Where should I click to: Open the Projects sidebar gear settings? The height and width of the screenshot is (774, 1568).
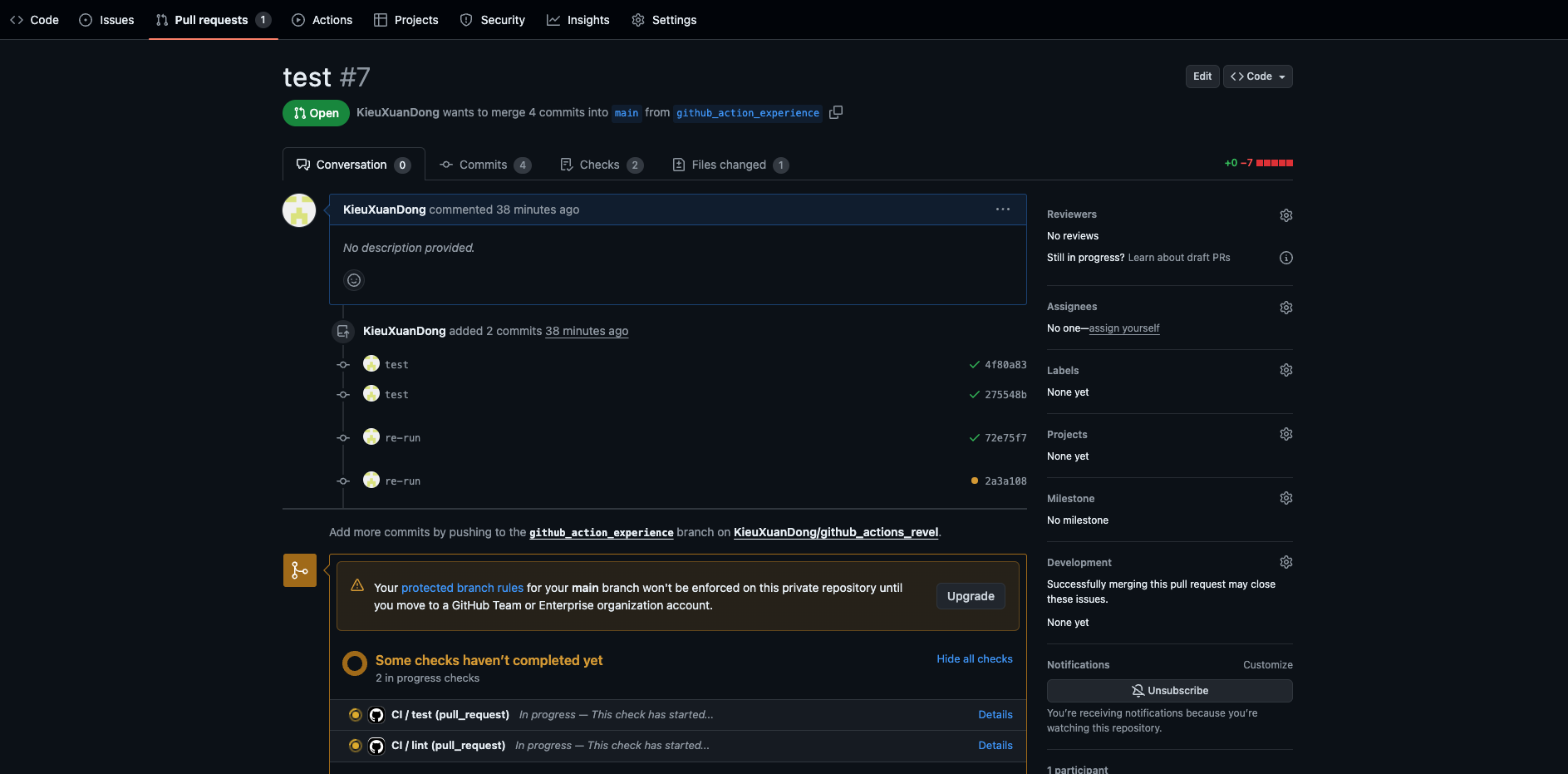tap(1286, 434)
